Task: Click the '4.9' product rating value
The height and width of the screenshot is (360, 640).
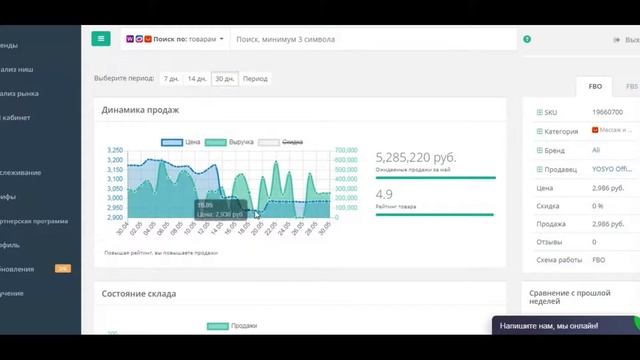Action: pyautogui.click(x=384, y=194)
